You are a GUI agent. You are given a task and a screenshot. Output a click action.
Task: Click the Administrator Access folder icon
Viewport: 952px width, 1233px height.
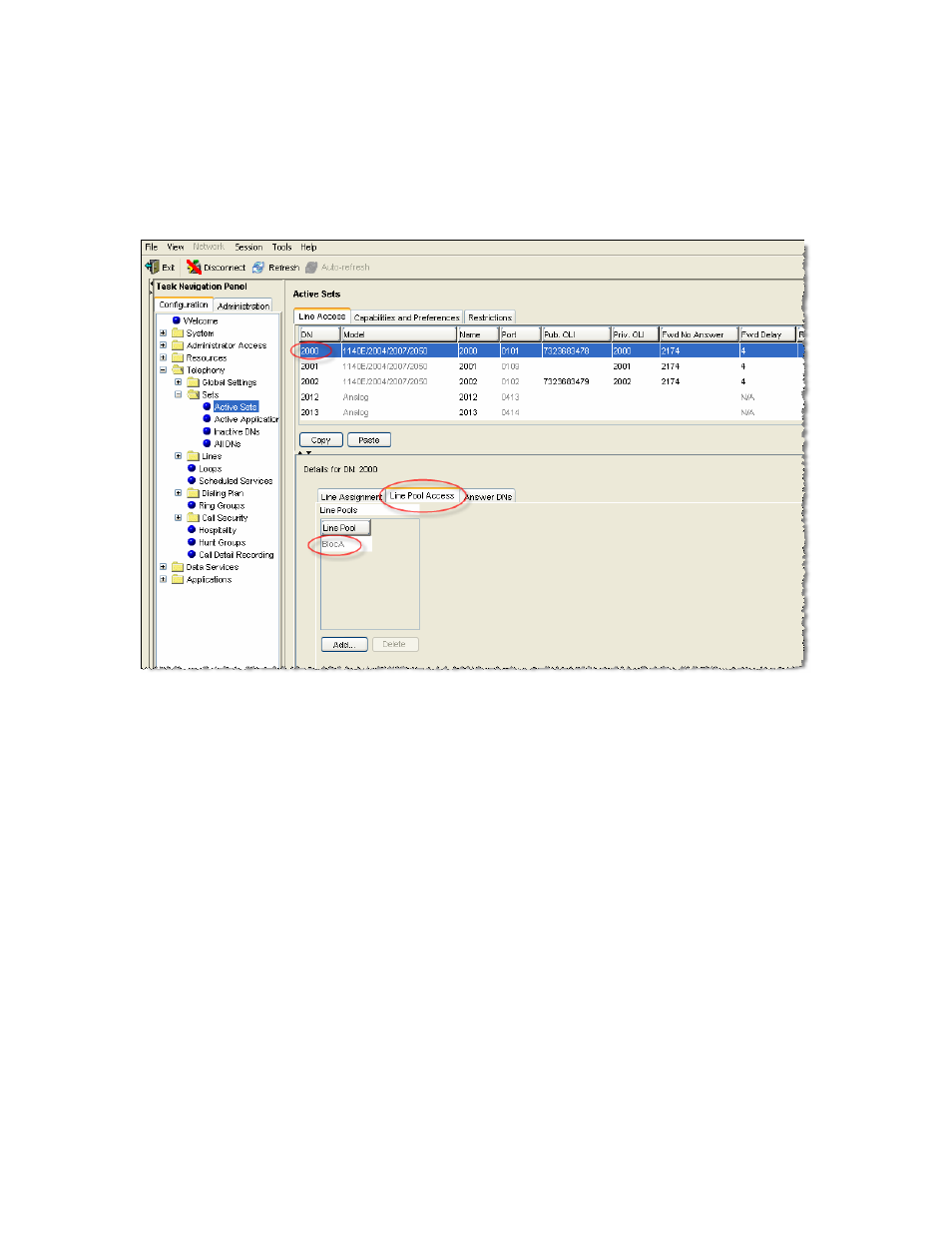tap(178, 345)
